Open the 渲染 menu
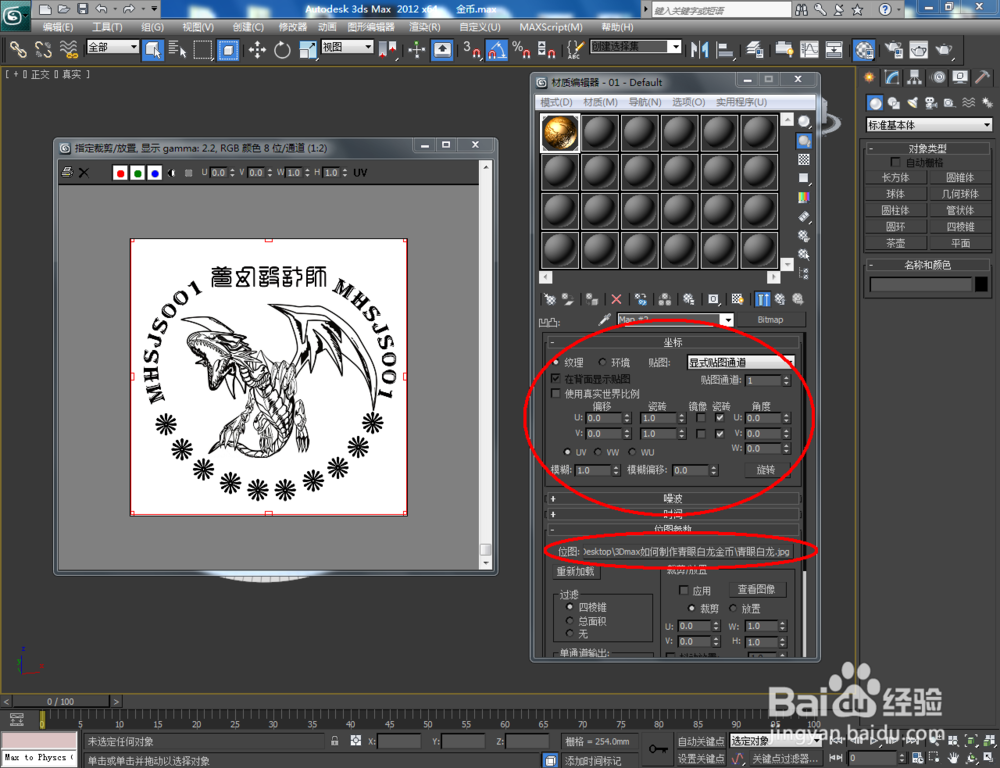Viewport: 1000px width, 768px height. click(422, 27)
